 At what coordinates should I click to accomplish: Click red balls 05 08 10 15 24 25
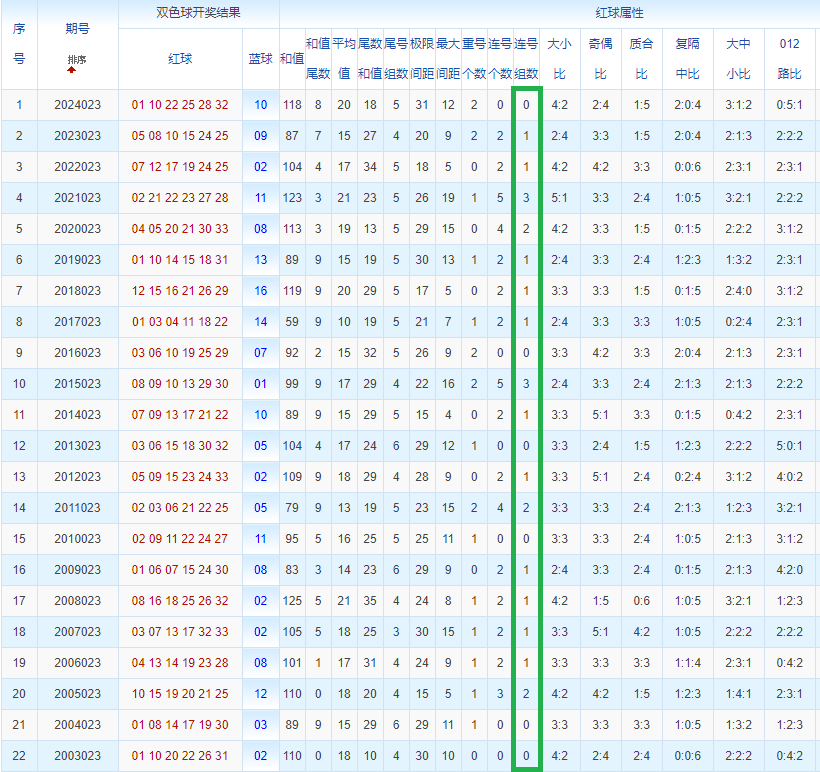pos(180,136)
